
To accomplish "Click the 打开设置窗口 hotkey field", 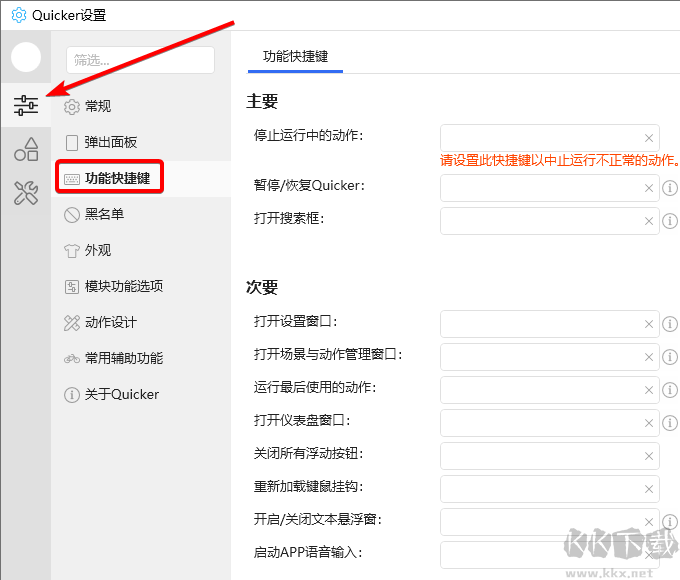I will (550, 324).
